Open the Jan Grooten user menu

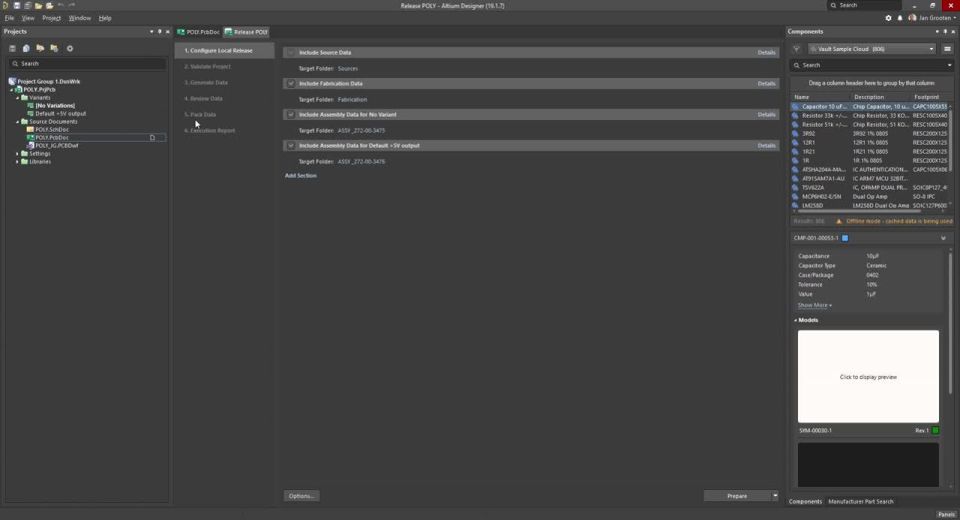coord(931,18)
